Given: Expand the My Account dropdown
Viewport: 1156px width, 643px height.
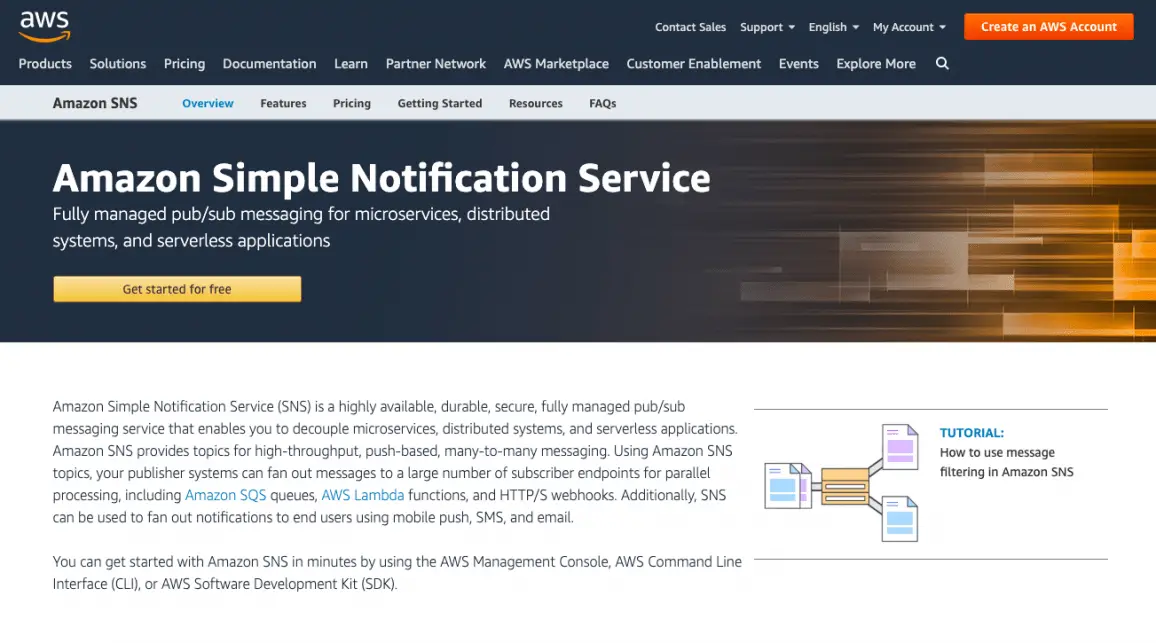Looking at the screenshot, I should tap(909, 27).
